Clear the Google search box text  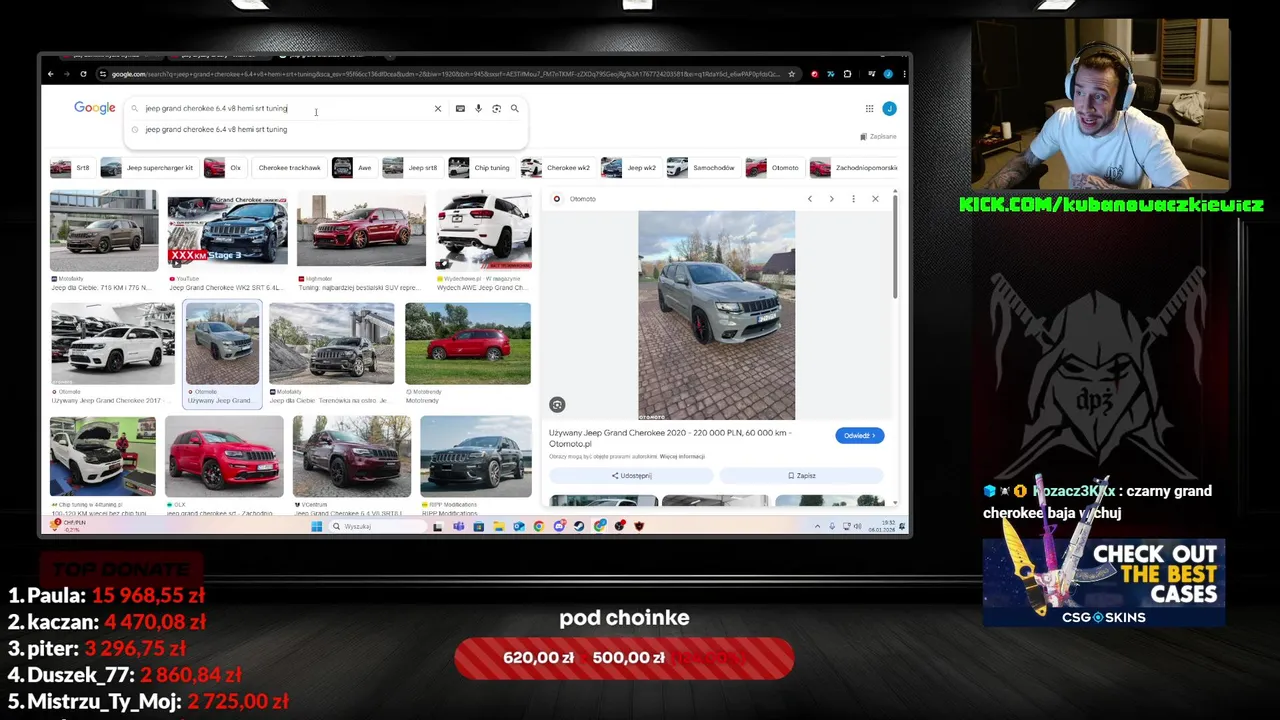click(437, 108)
